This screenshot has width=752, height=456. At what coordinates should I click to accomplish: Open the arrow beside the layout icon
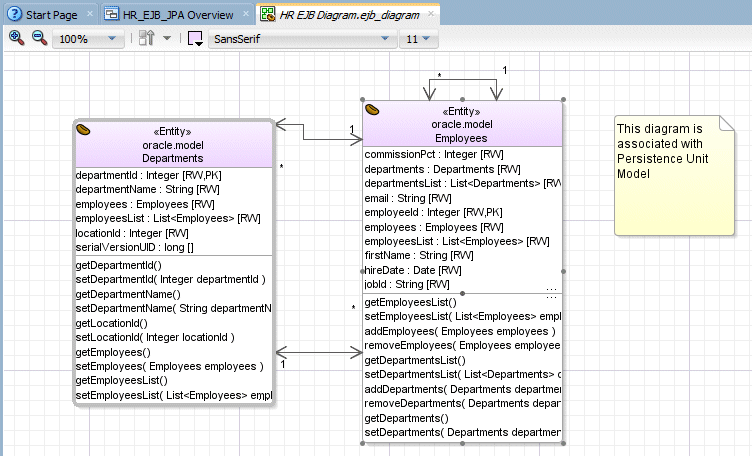click(167, 38)
